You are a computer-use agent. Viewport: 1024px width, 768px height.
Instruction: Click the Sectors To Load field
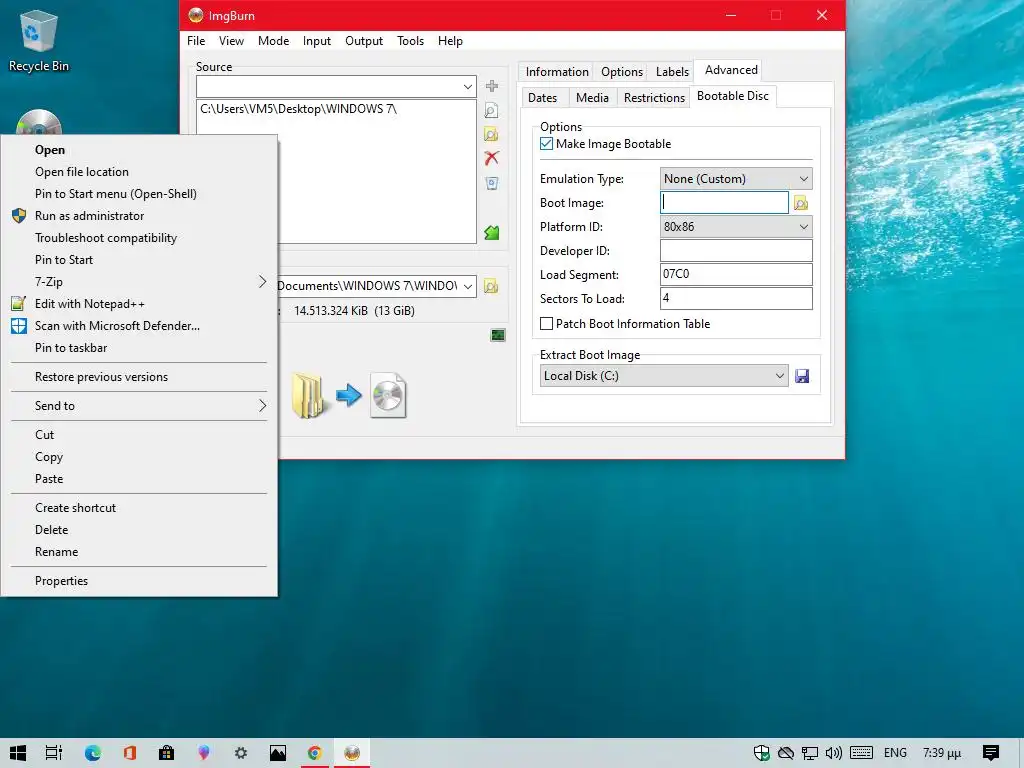point(736,298)
